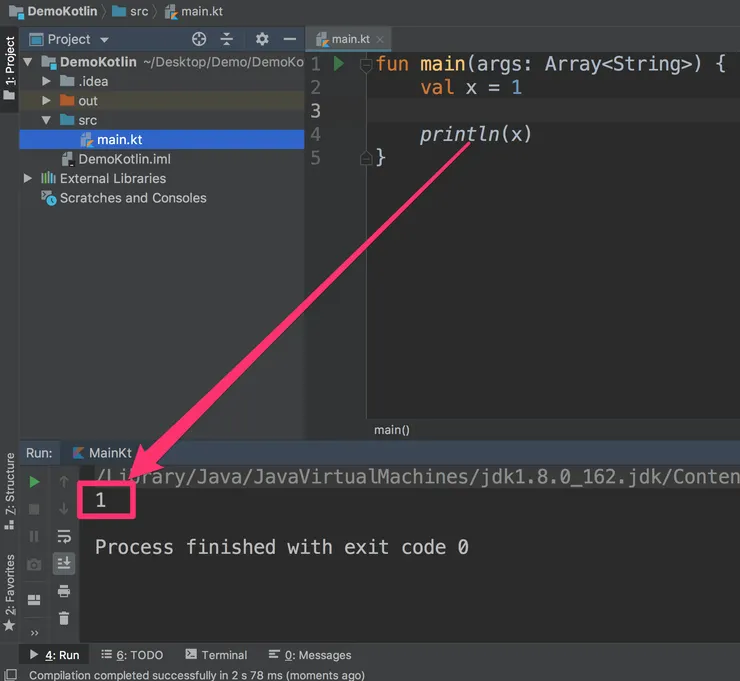The height and width of the screenshot is (681, 740).
Task: Click the up stack trace arrow
Action: point(64,482)
